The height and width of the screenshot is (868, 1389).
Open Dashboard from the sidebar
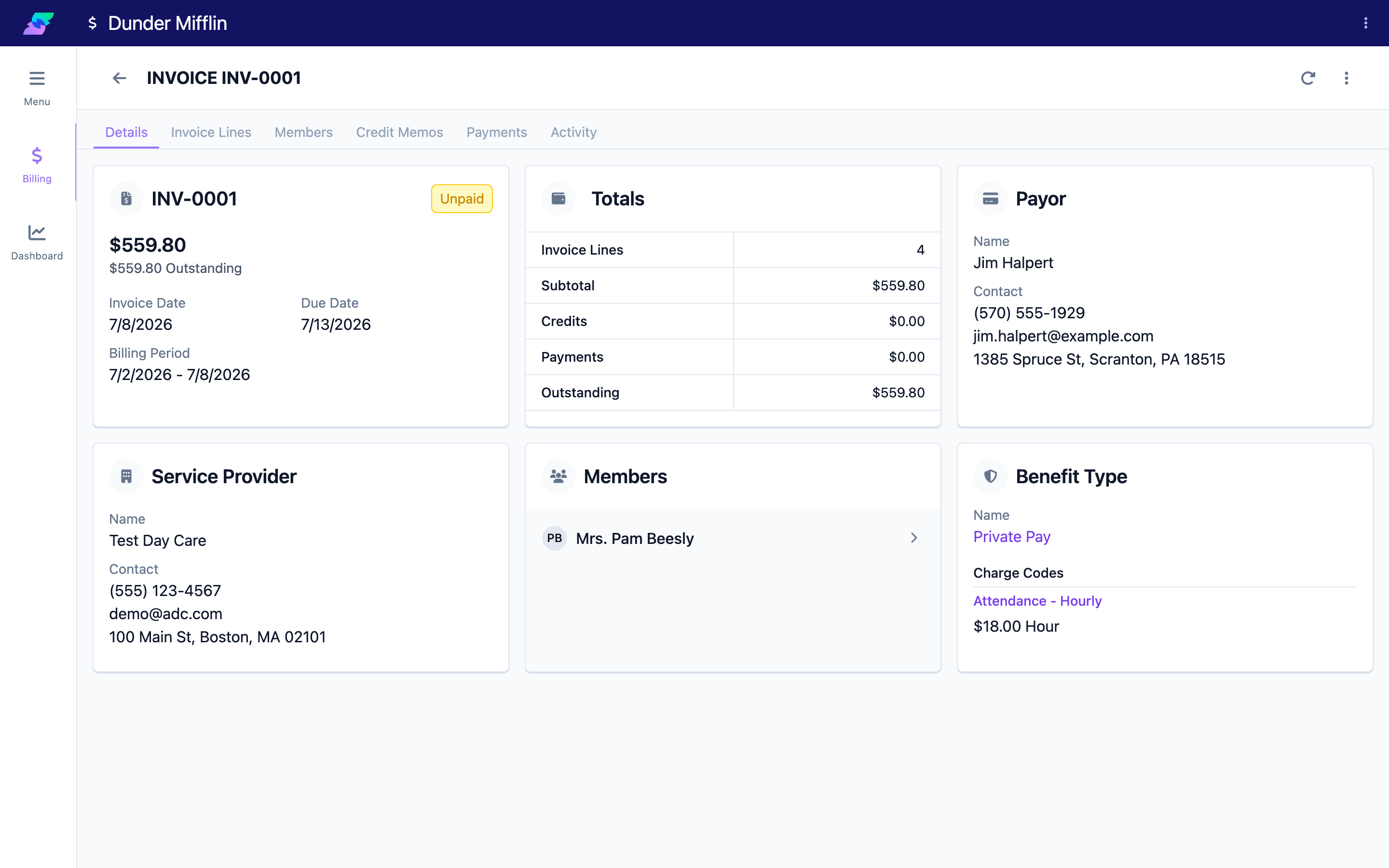[x=37, y=242]
